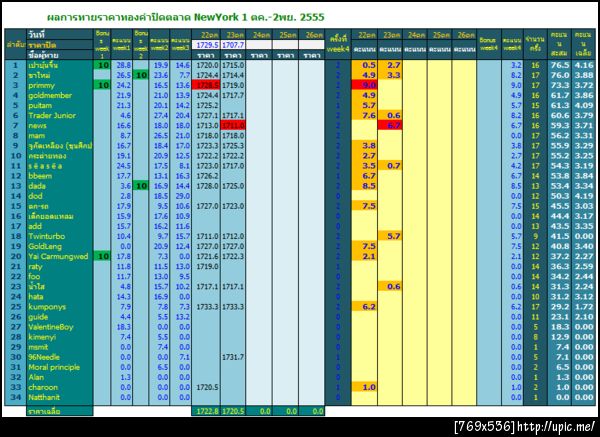Viewport: 600px width, 437px height.
Task: Select the title text mentioning NewYork
Action: tap(186, 17)
